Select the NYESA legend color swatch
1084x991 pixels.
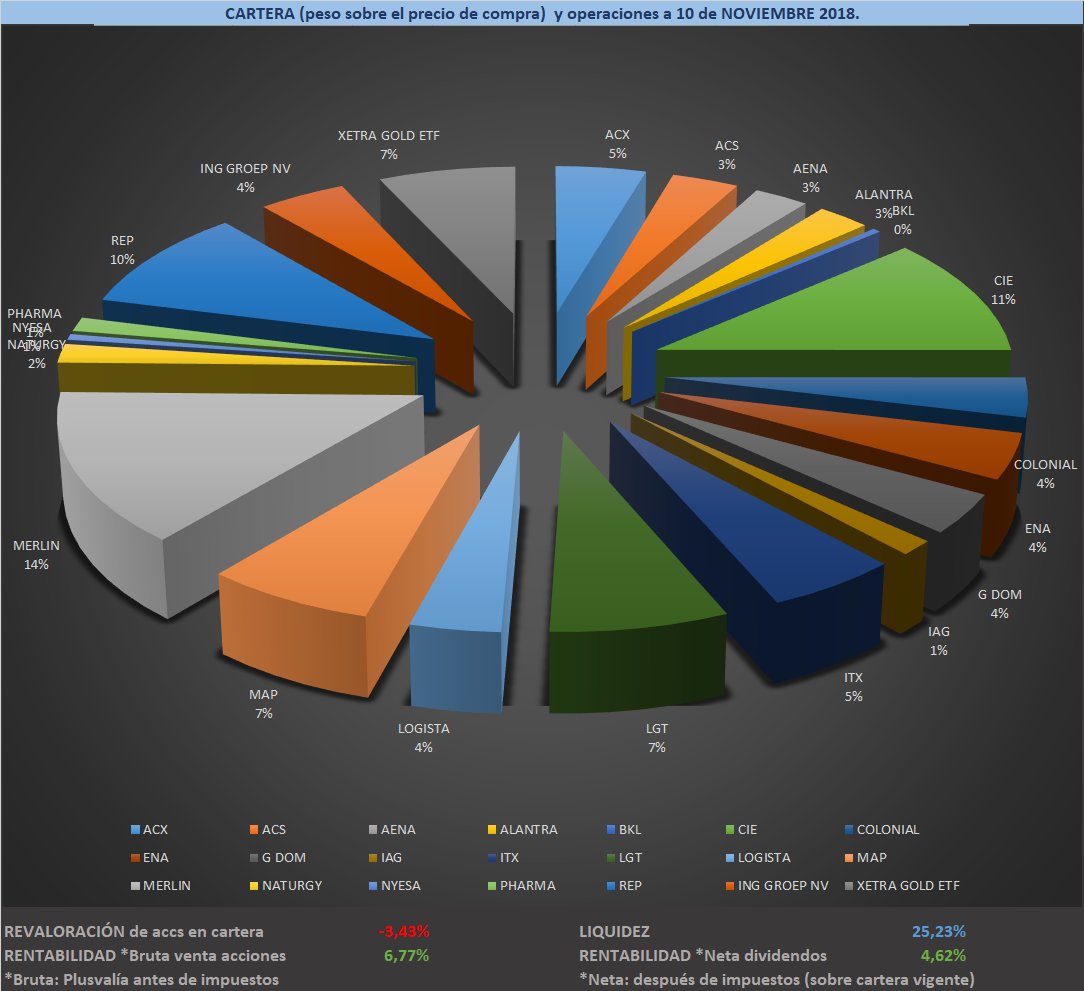tap(373, 885)
